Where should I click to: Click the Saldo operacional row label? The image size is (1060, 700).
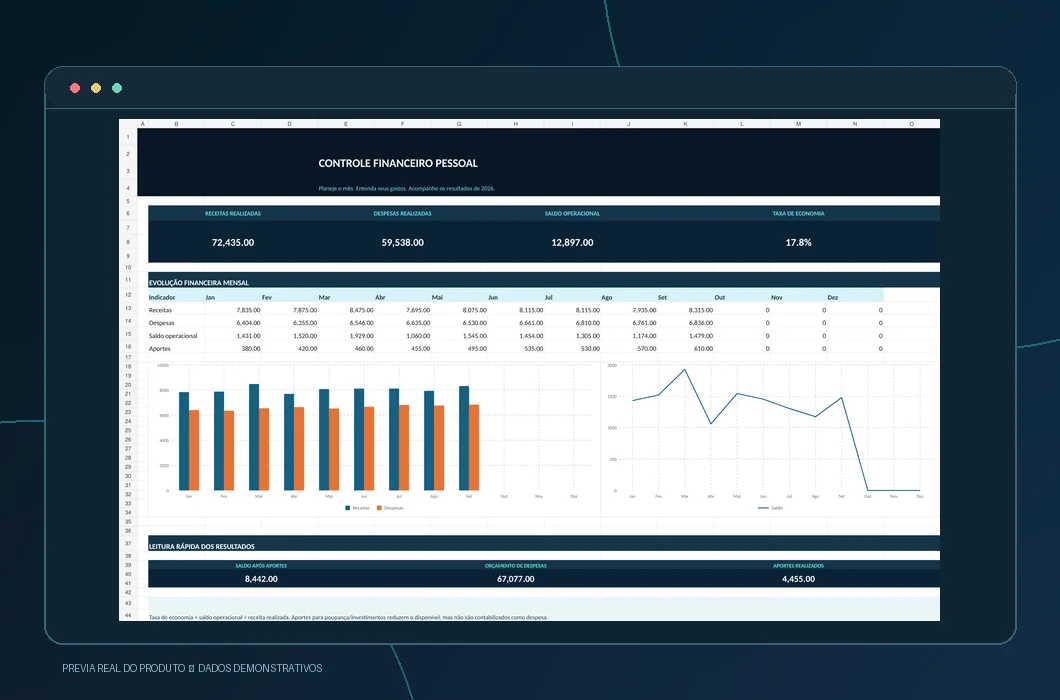coord(173,336)
